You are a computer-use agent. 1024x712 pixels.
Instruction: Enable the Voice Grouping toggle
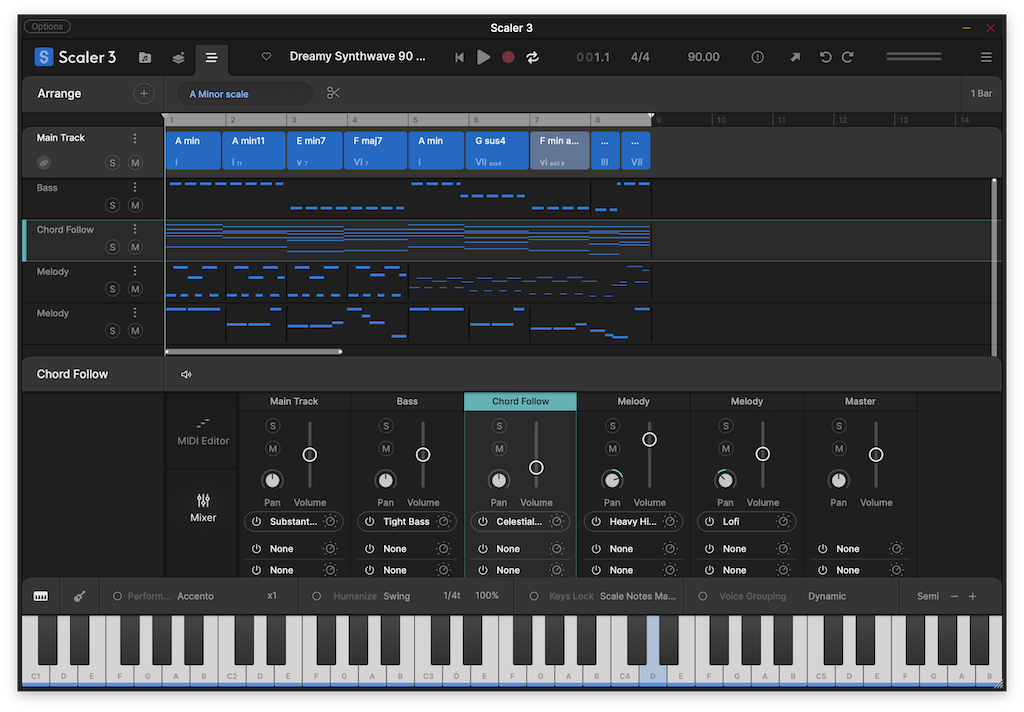[x=703, y=596]
